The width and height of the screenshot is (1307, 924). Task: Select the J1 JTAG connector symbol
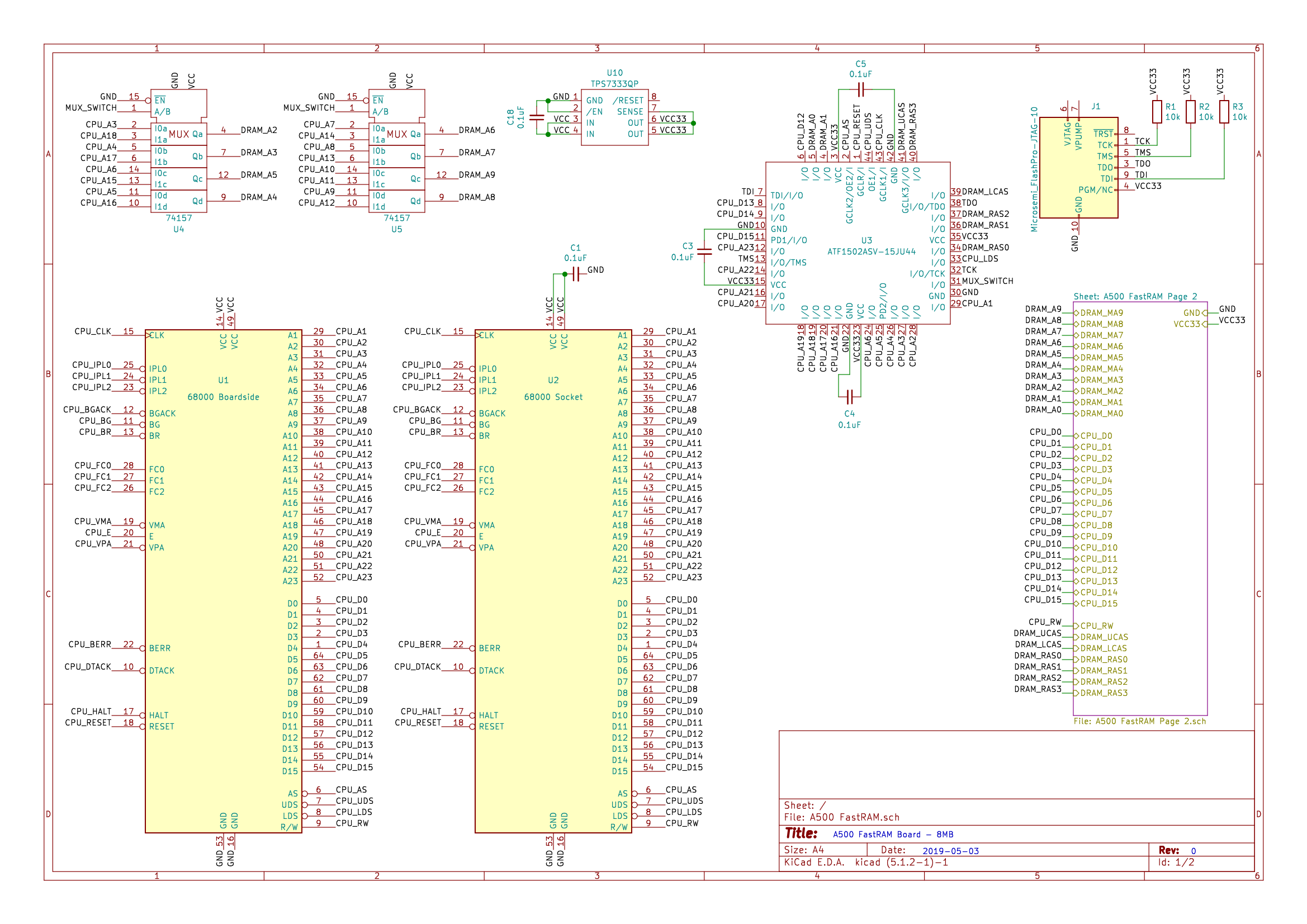(1078, 167)
